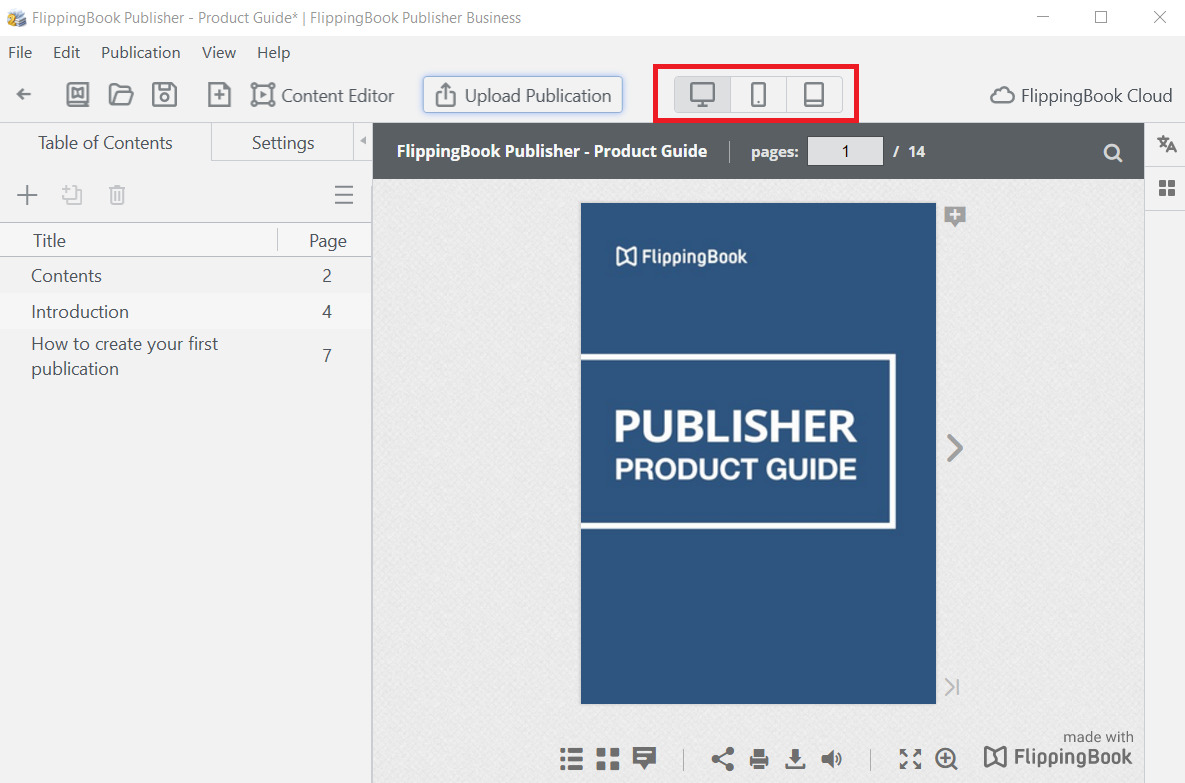Minimize the FlippingBook Publisher window
1185x783 pixels.
click(1043, 17)
